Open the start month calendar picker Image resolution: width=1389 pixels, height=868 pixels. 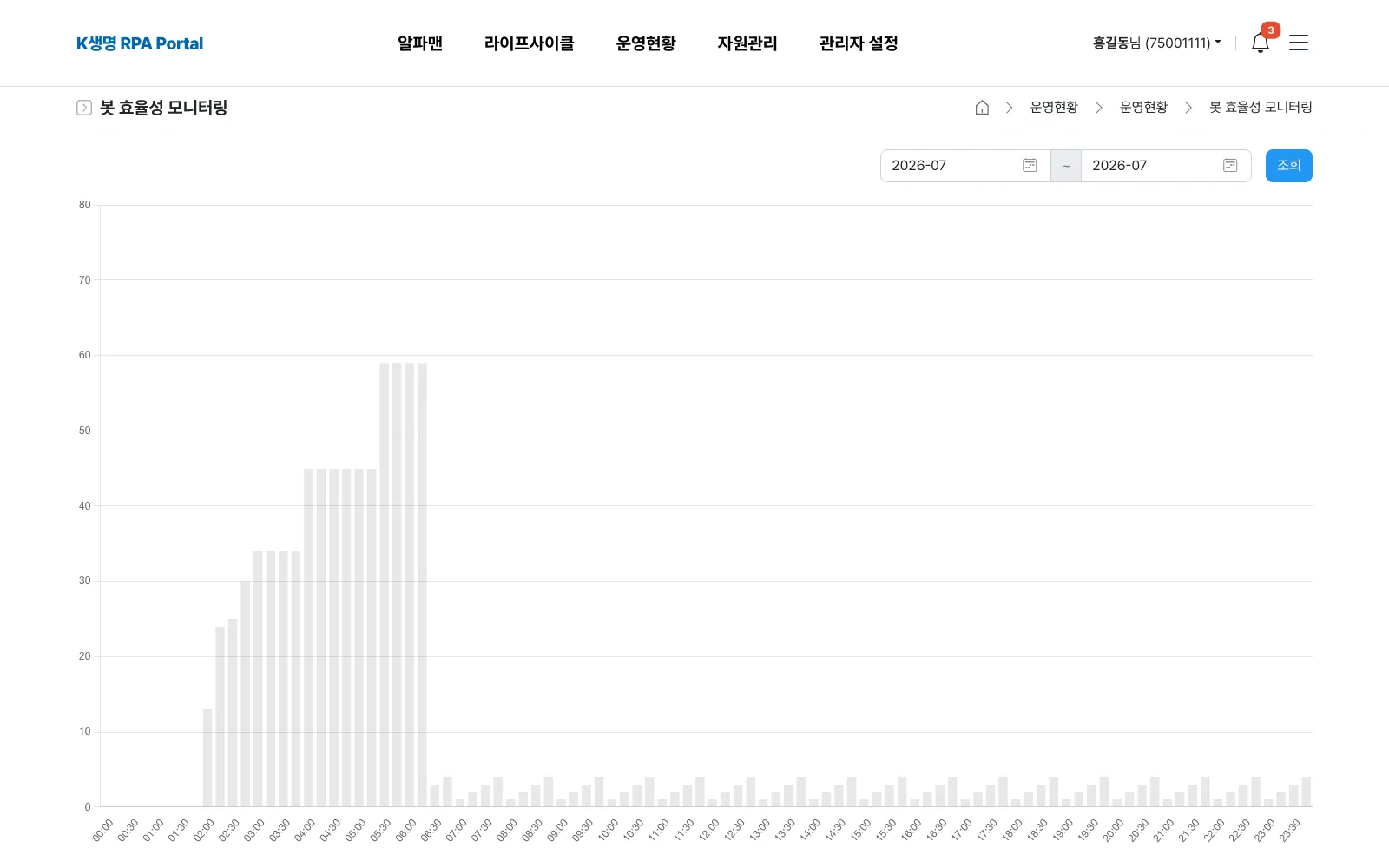pyautogui.click(x=1030, y=166)
